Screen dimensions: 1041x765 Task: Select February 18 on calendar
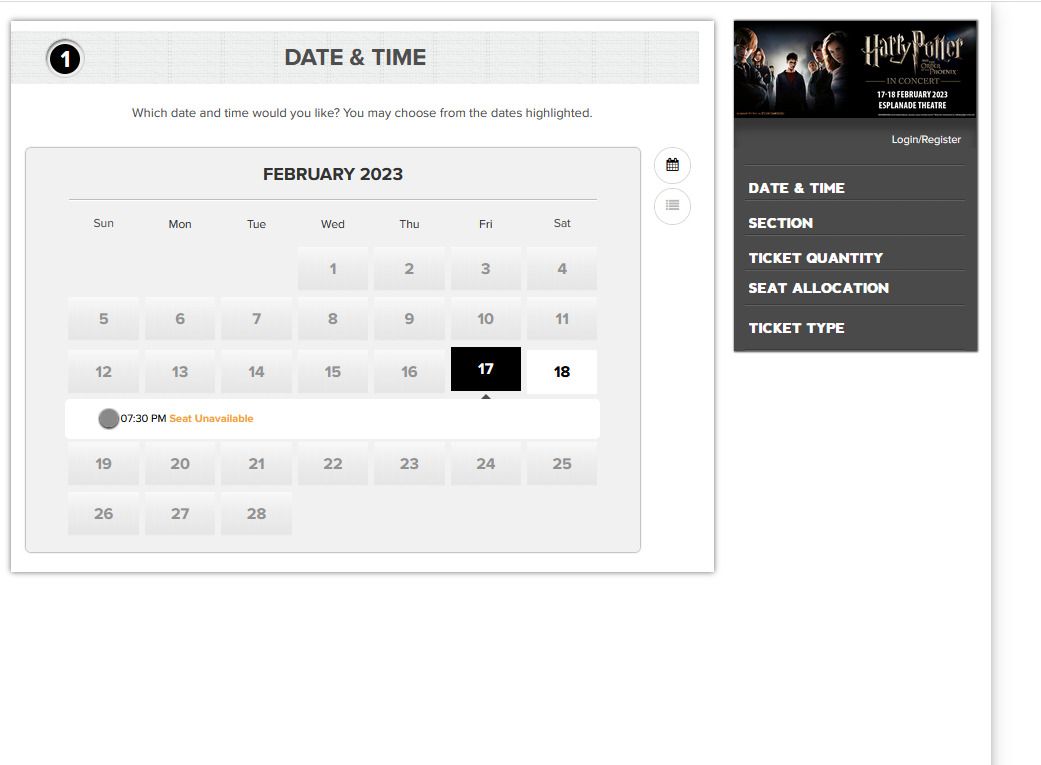coord(562,372)
